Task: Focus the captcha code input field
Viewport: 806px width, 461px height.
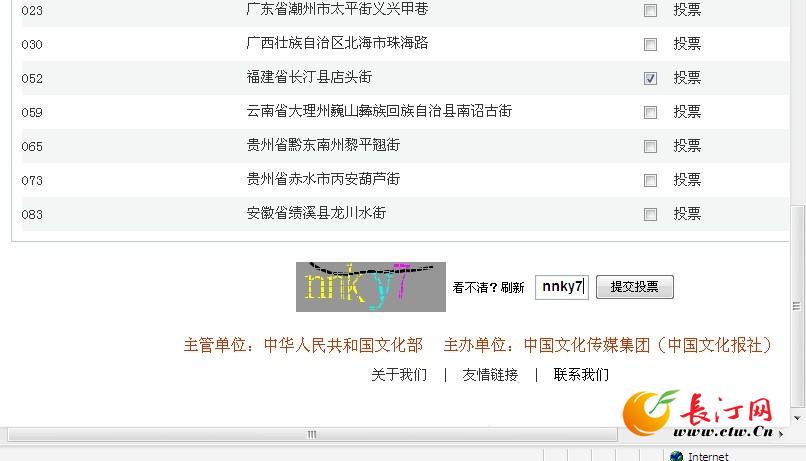Action: 561,287
